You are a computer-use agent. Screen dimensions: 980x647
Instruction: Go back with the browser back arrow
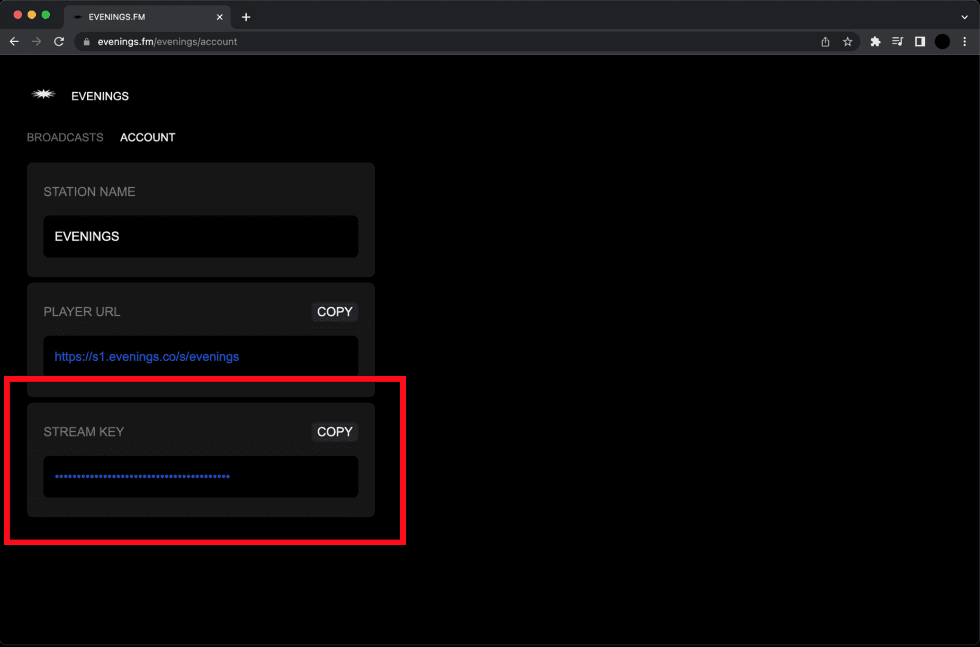coord(14,42)
